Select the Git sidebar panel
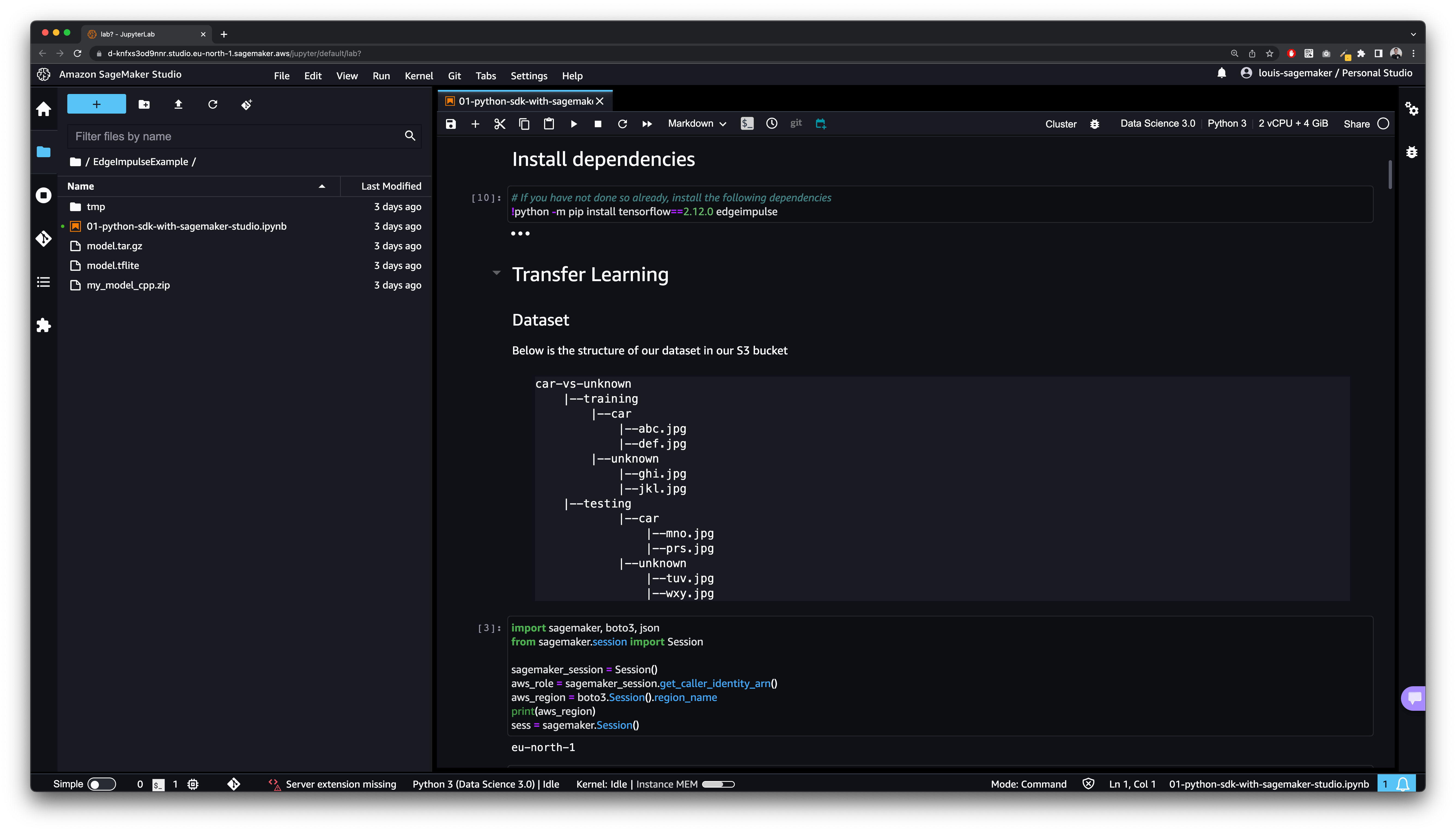 [x=43, y=239]
